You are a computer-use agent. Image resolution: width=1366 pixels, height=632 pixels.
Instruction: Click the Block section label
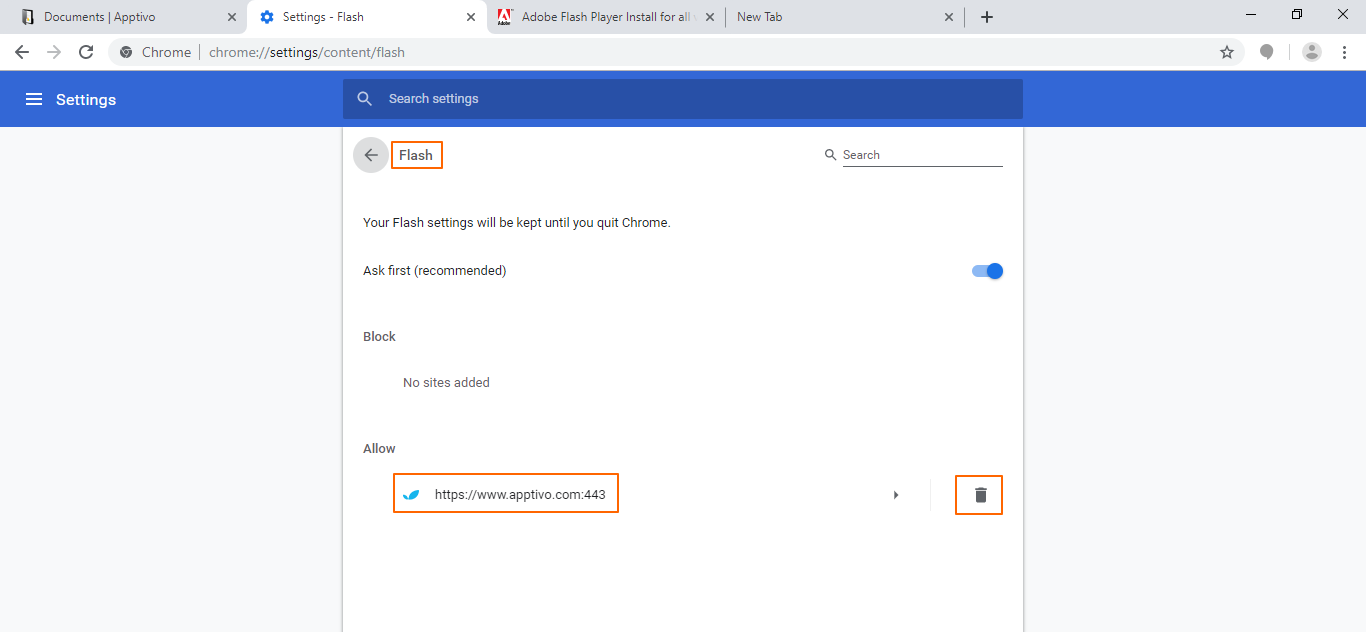[x=379, y=336]
